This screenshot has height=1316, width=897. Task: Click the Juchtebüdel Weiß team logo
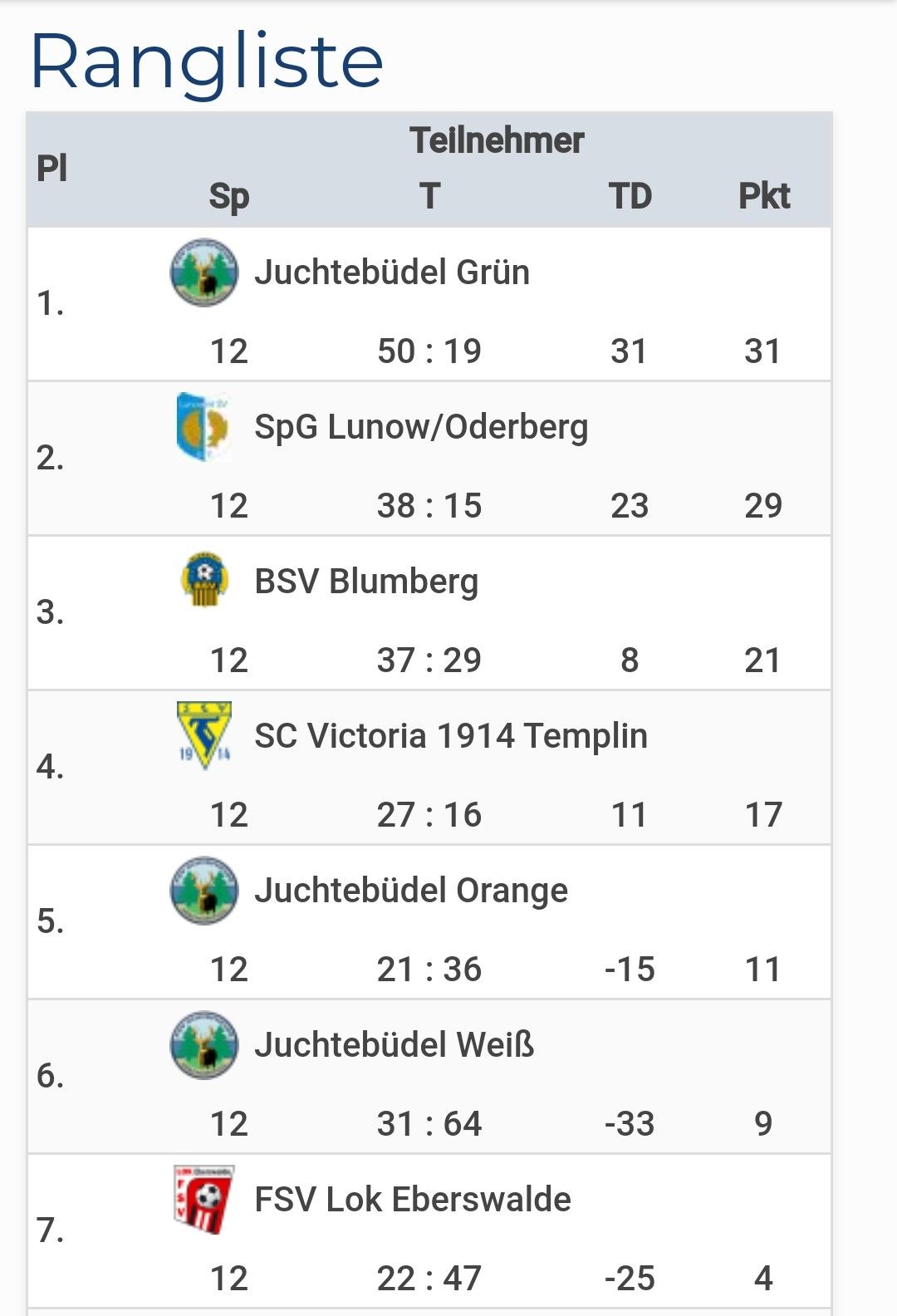click(x=203, y=1045)
